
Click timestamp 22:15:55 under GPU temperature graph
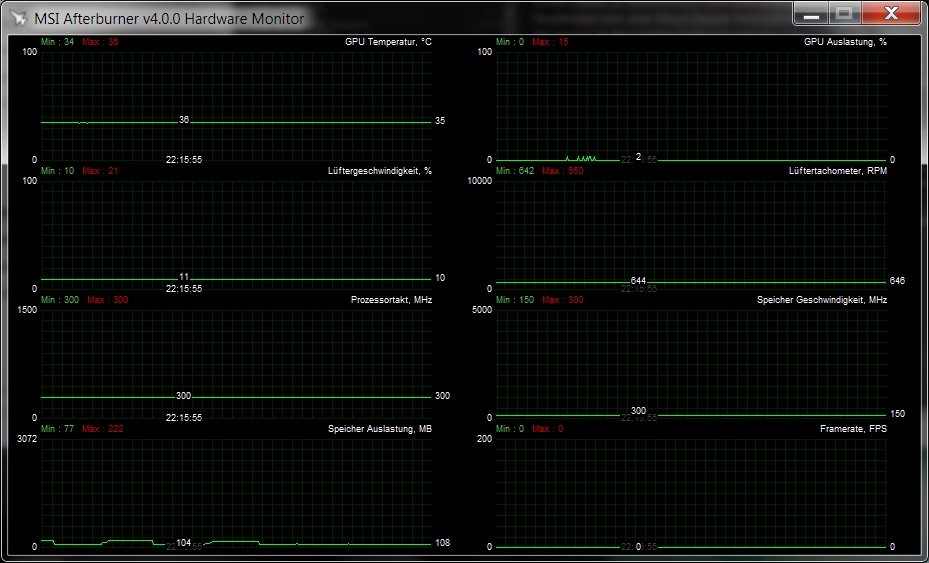point(184,160)
